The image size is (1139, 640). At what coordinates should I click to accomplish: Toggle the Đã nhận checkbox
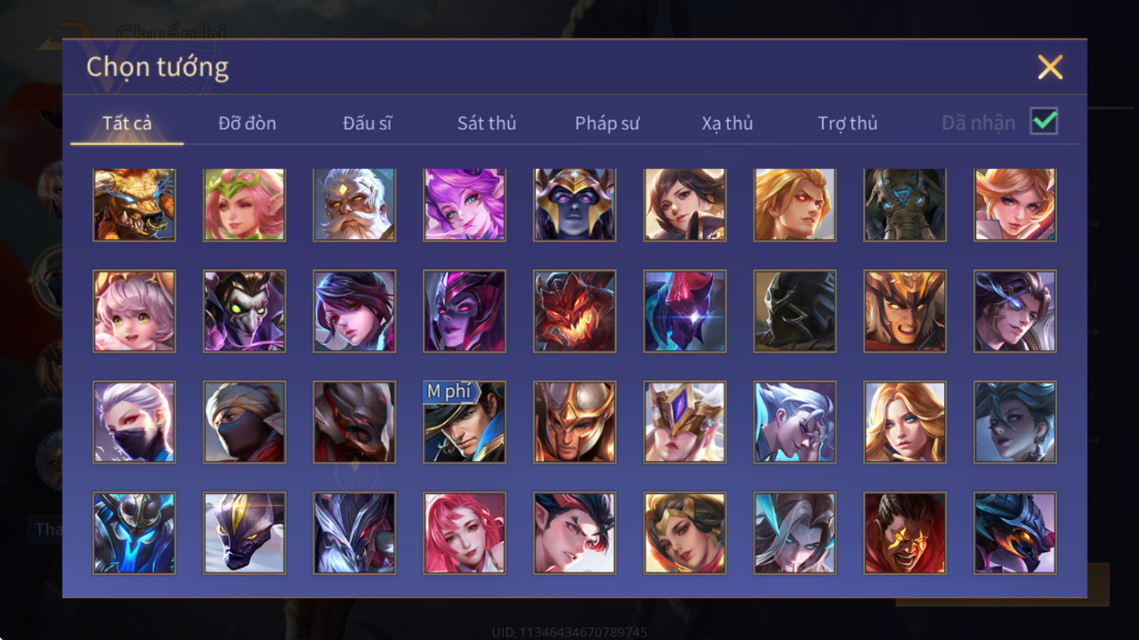click(x=1044, y=121)
